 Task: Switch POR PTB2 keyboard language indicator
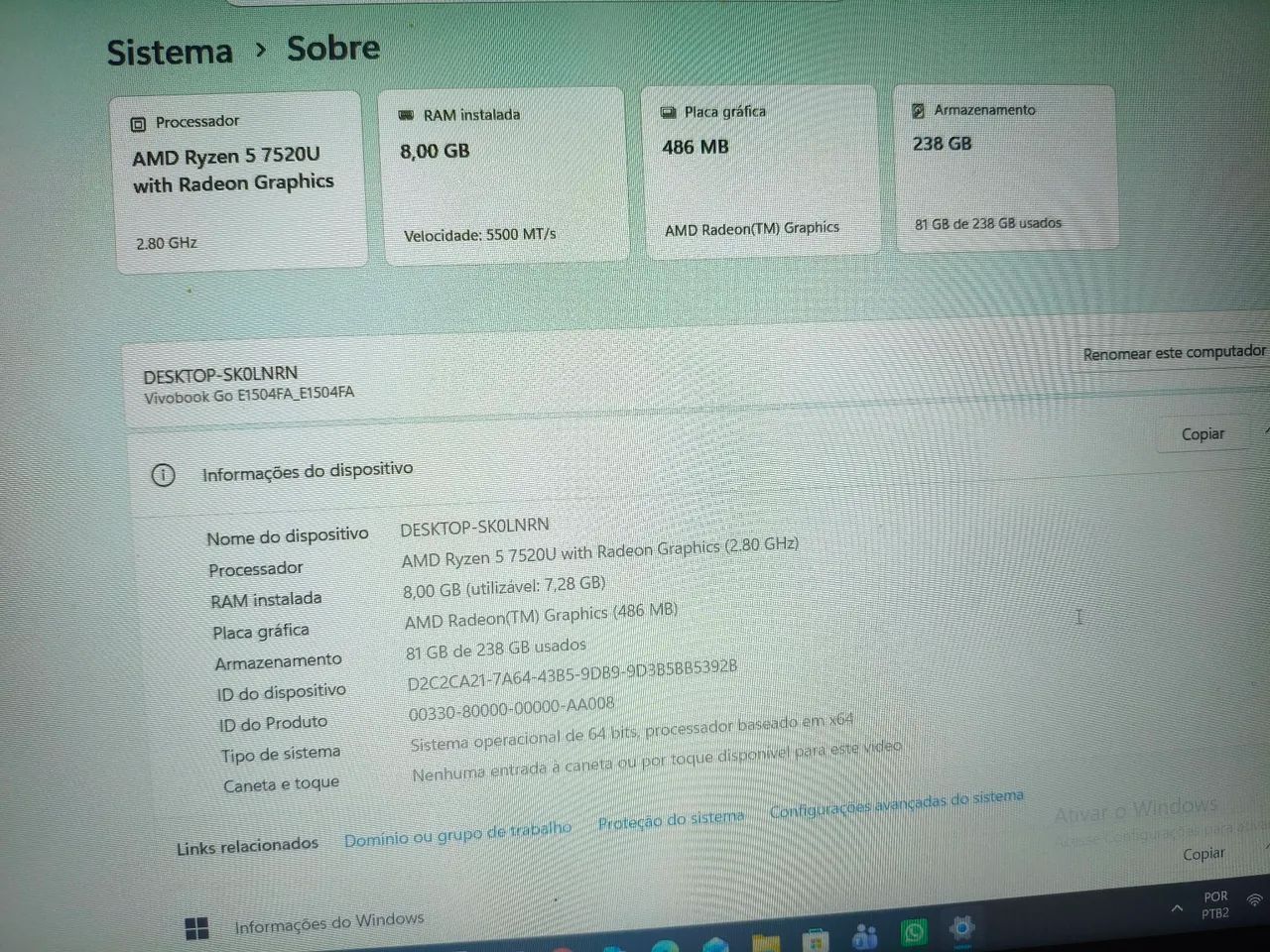click(x=1215, y=904)
